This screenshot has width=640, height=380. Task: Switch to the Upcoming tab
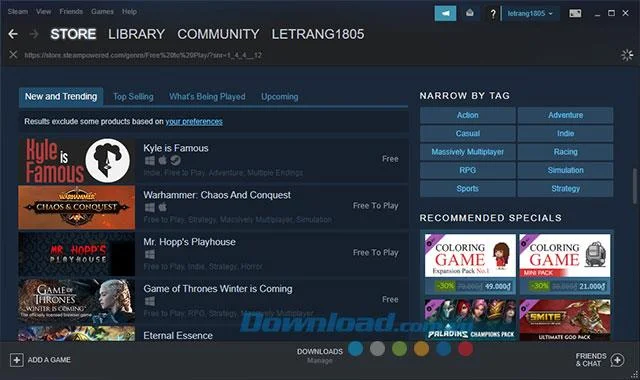tap(280, 97)
